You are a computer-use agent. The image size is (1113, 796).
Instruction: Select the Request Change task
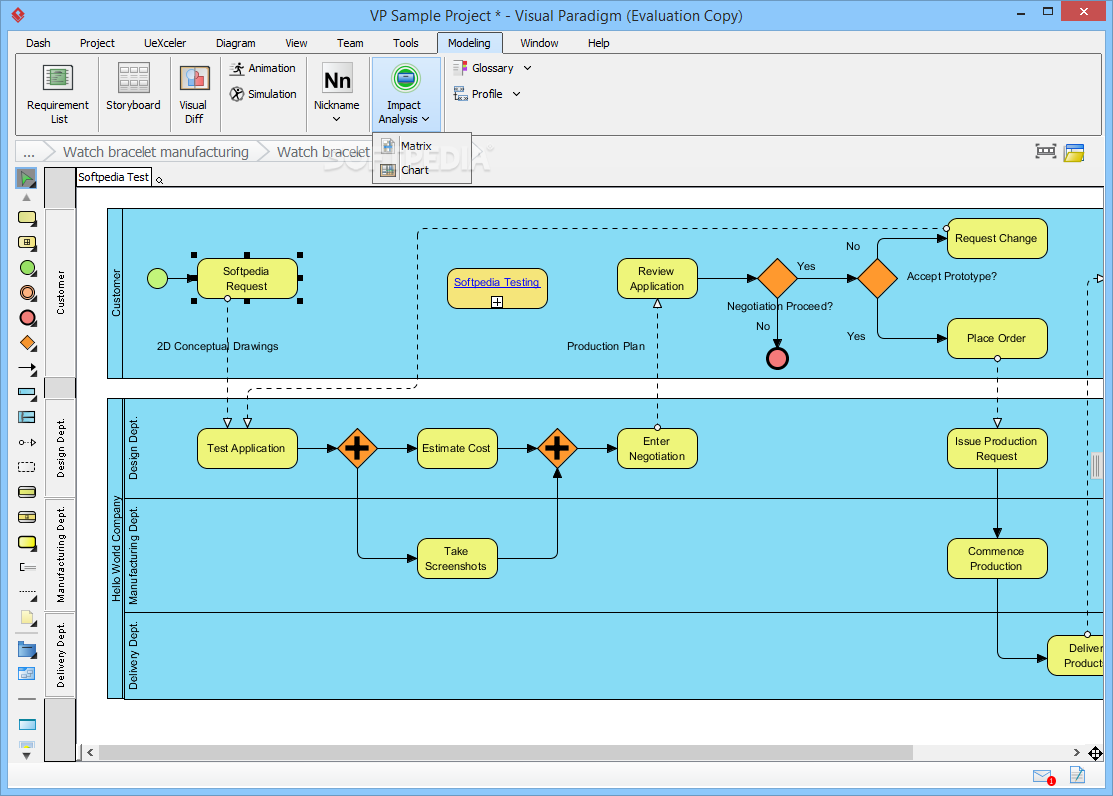pyautogui.click(x=996, y=239)
